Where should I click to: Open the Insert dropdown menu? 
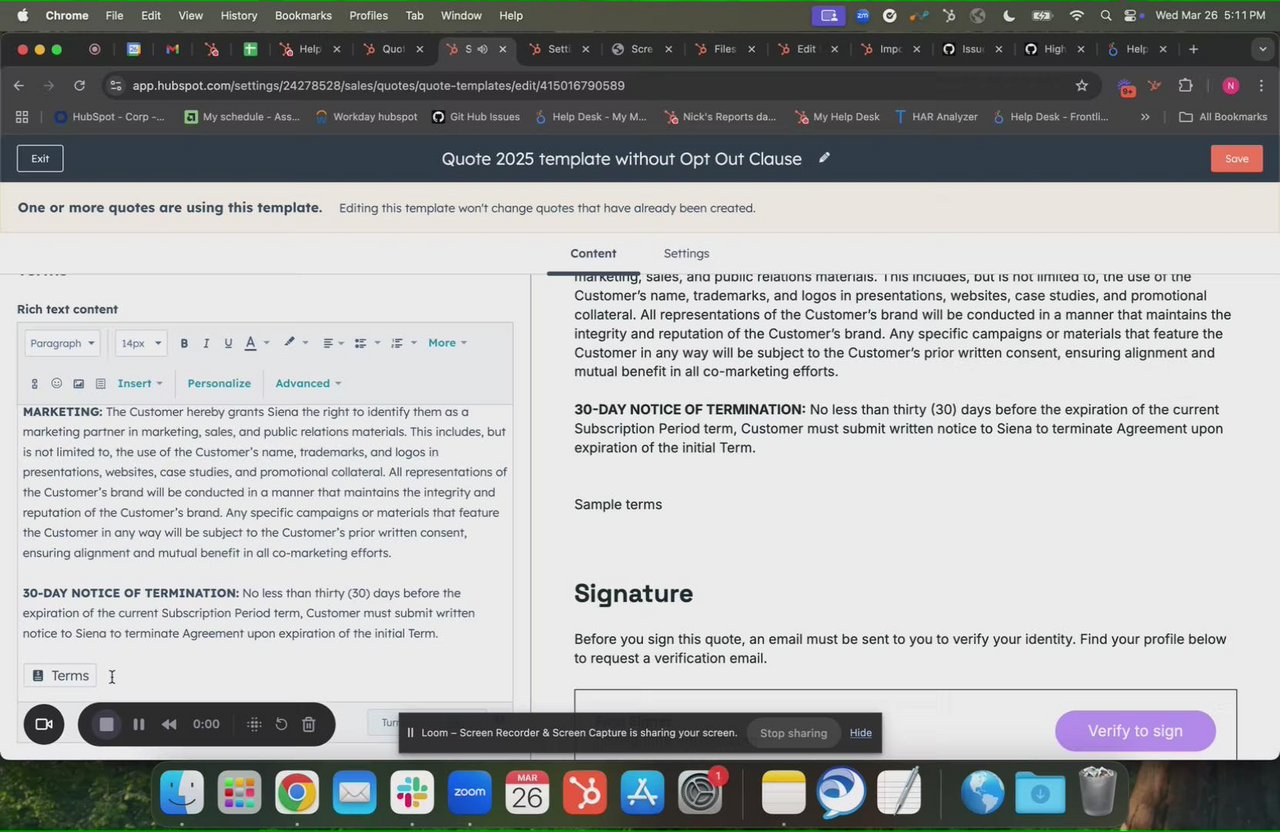pos(140,383)
